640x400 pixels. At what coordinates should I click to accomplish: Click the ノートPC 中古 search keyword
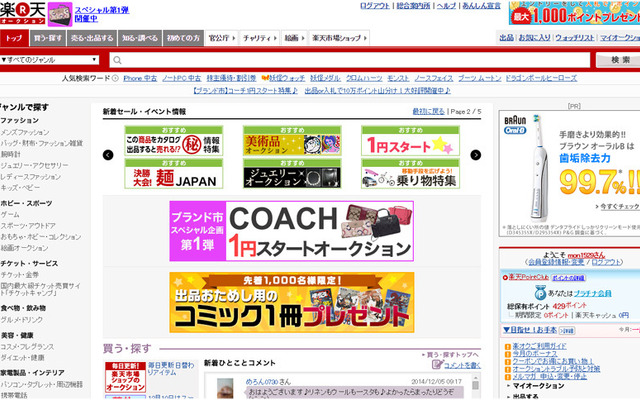click(182, 78)
